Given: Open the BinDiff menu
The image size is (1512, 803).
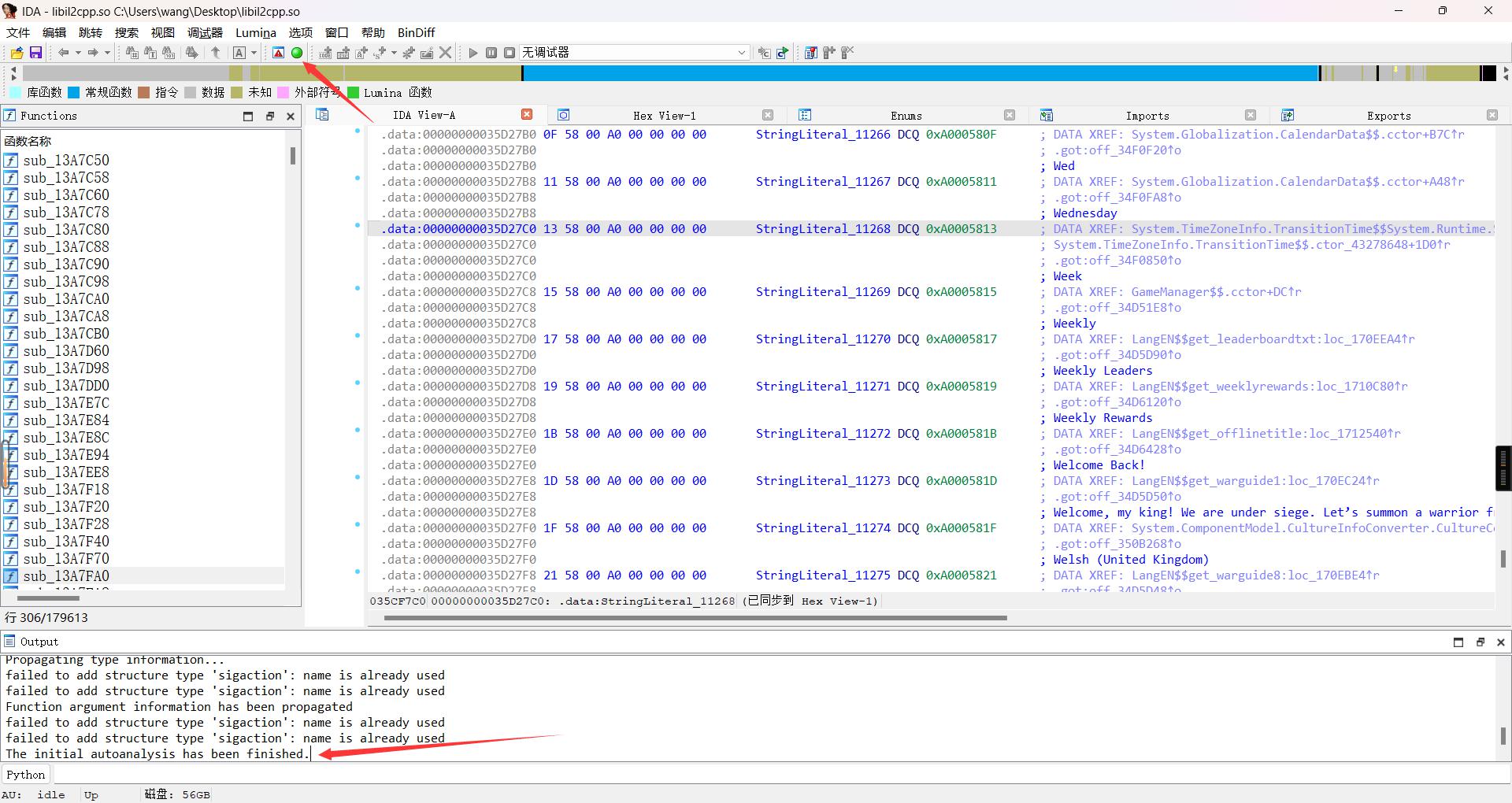Looking at the screenshot, I should coord(416,32).
